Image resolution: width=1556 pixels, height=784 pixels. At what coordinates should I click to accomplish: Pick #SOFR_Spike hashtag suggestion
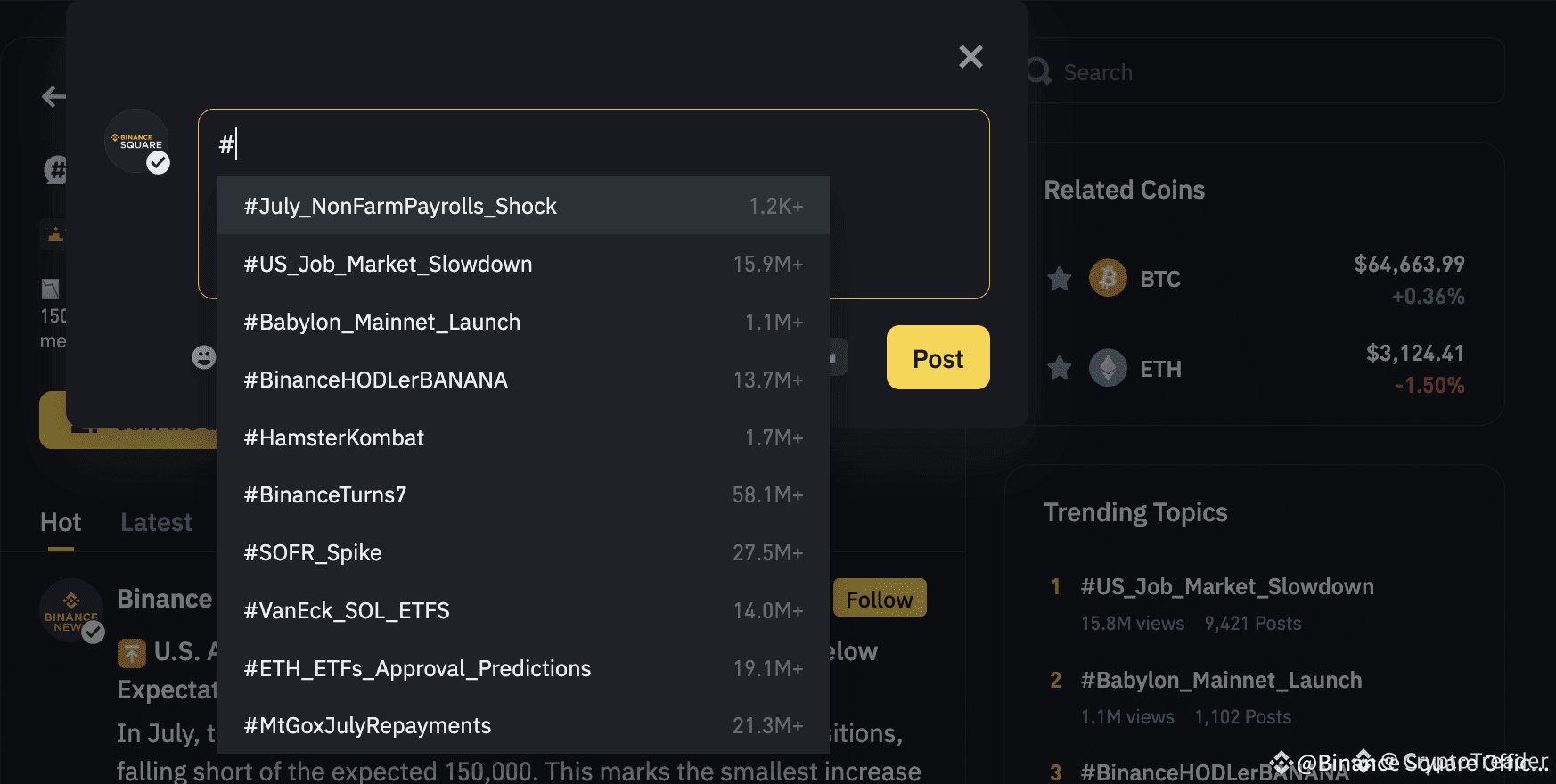[523, 552]
